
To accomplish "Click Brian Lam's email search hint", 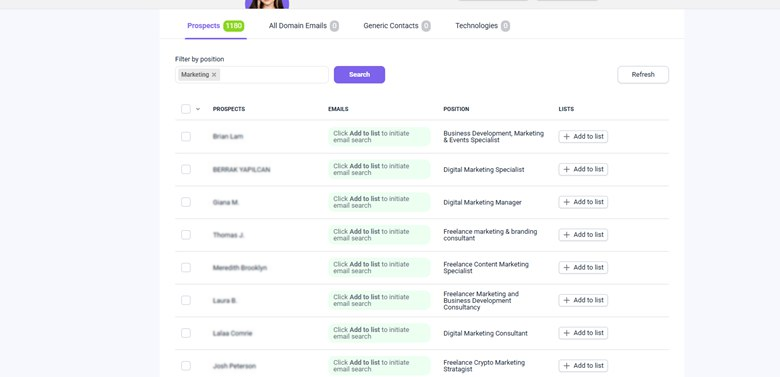I will (379, 137).
